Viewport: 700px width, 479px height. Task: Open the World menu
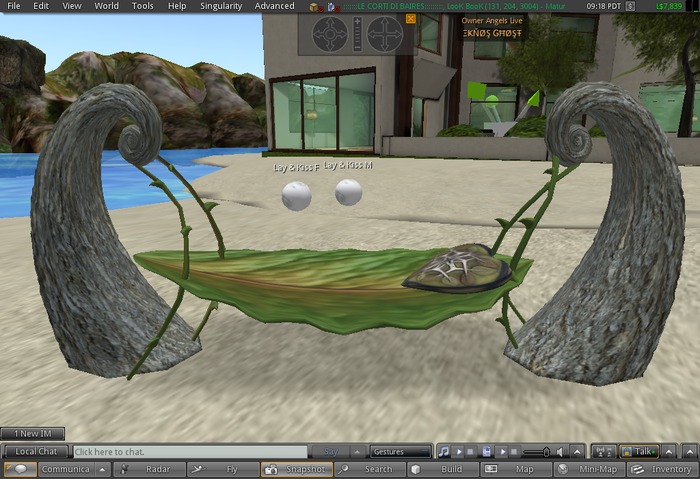106,6
